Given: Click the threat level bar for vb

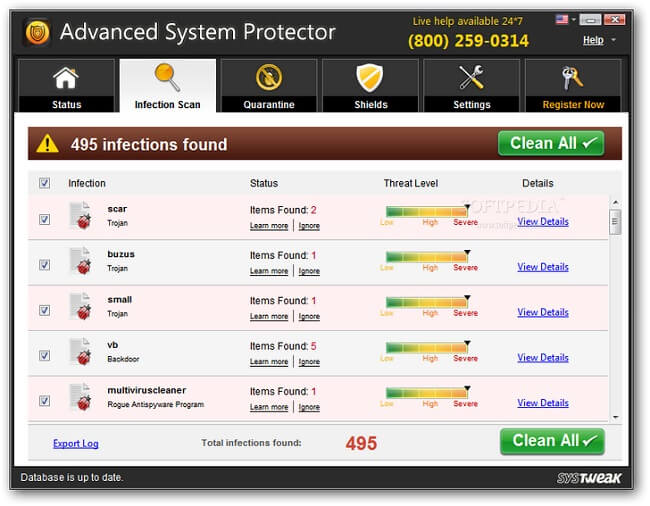Looking at the screenshot, I should click(427, 347).
